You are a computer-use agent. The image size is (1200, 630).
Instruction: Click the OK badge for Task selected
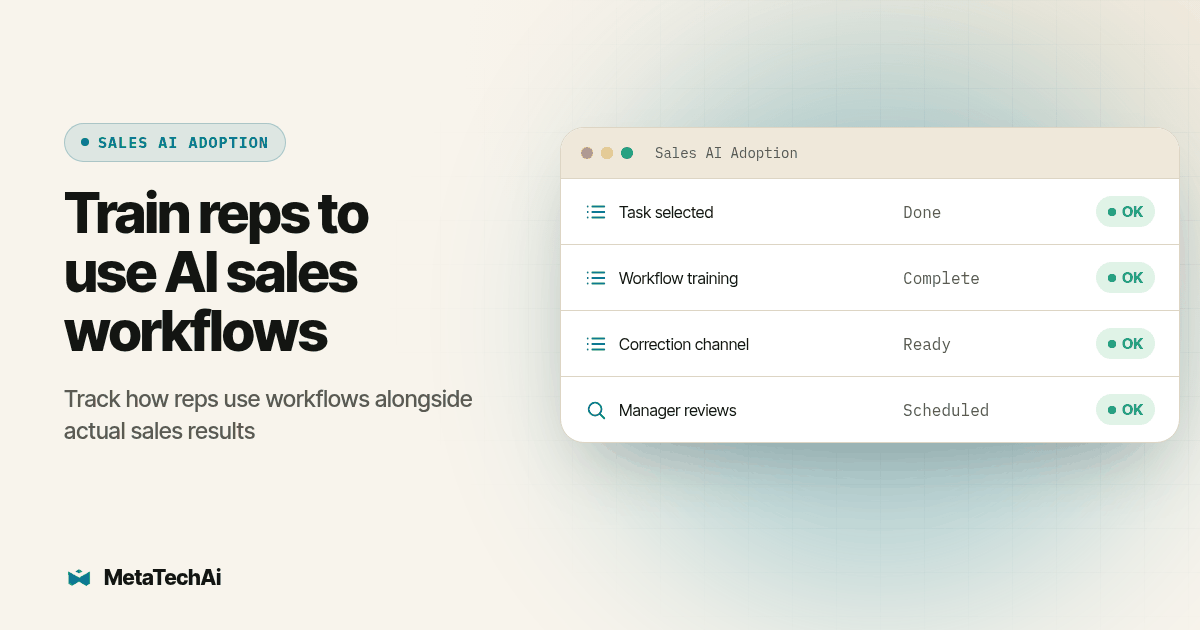click(1125, 212)
